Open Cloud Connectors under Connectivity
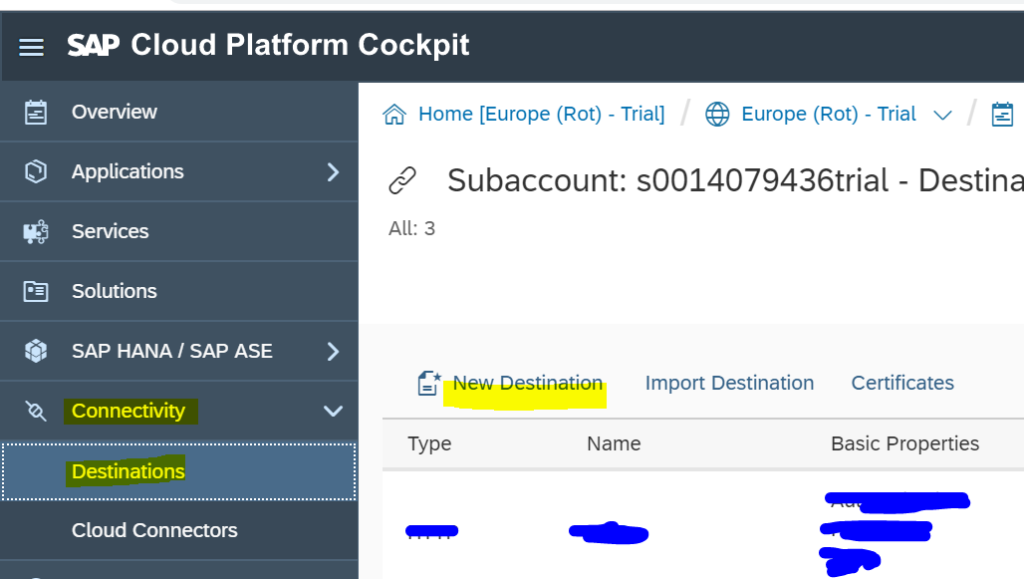 [178, 531]
